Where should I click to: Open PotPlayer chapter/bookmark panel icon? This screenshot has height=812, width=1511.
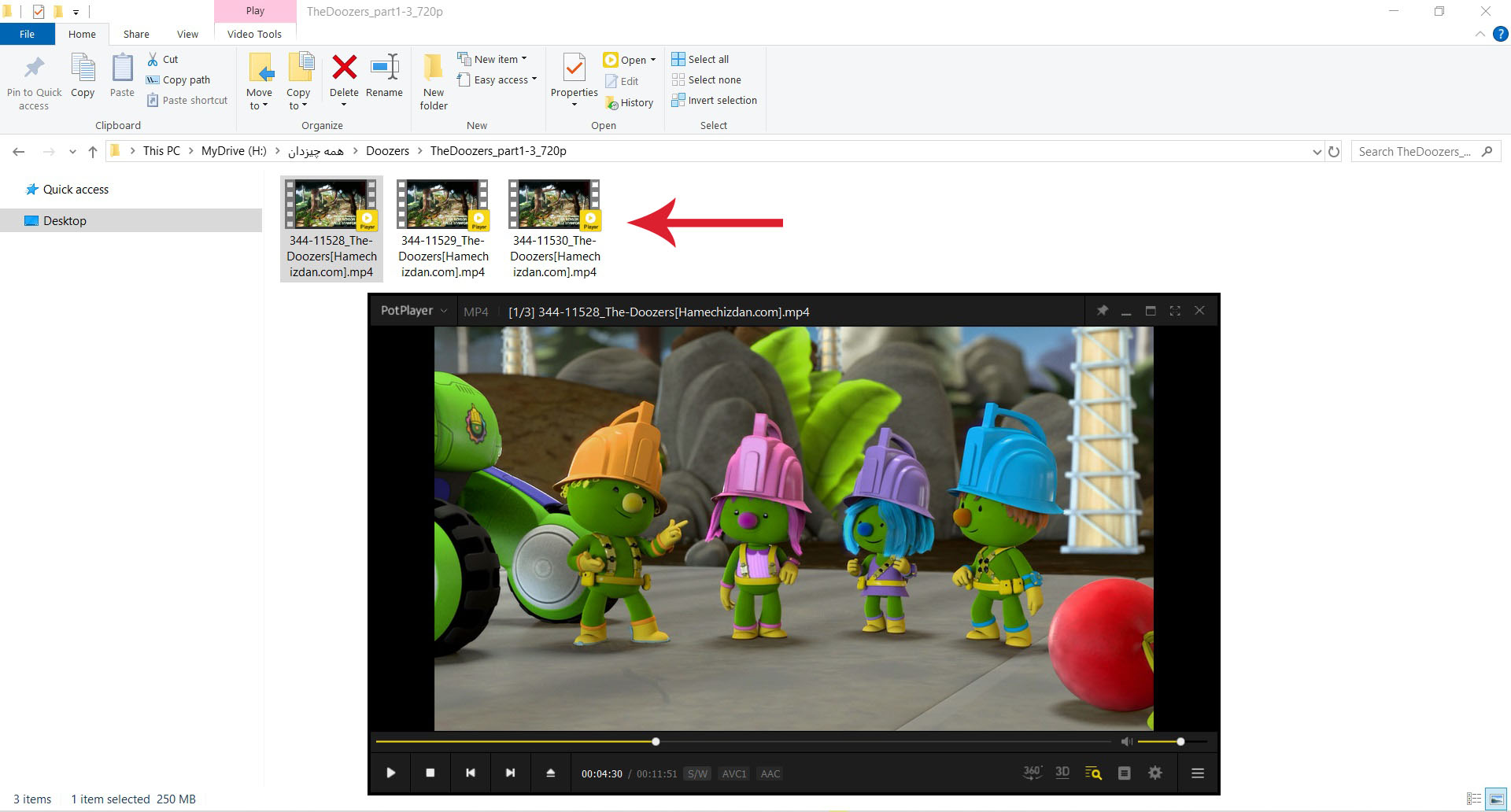coord(1125,773)
